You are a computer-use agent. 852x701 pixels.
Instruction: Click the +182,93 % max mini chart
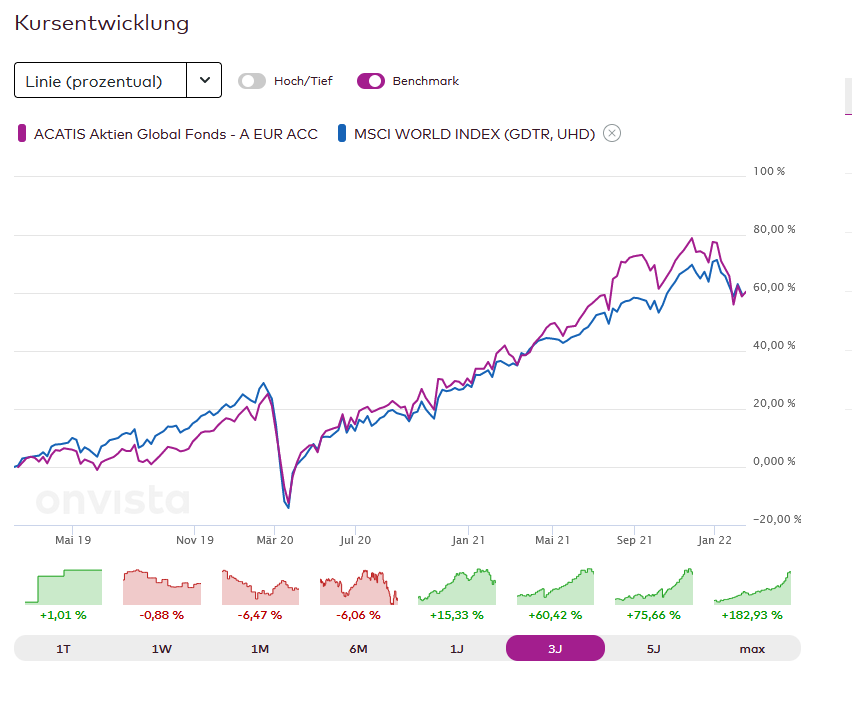click(752, 587)
